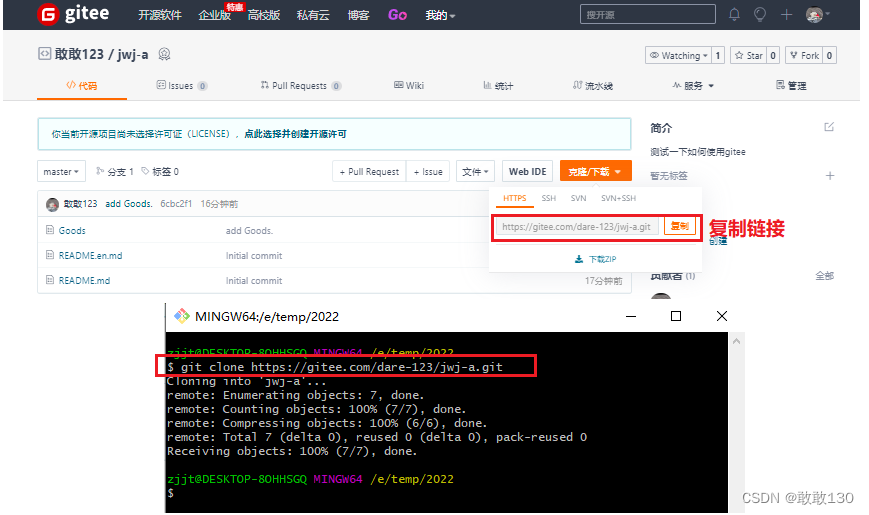The height and width of the screenshot is (515, 869).
Task: Click the repository badge icon beside jwj-a
Action: pos(164,54)
